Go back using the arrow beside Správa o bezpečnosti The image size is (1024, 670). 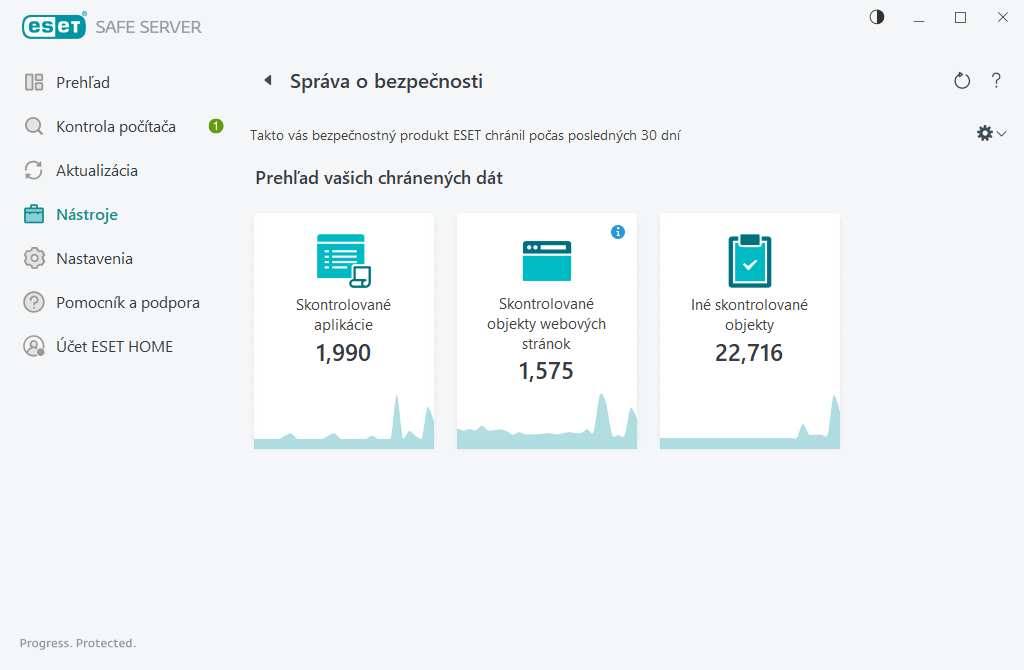[267, 81]
